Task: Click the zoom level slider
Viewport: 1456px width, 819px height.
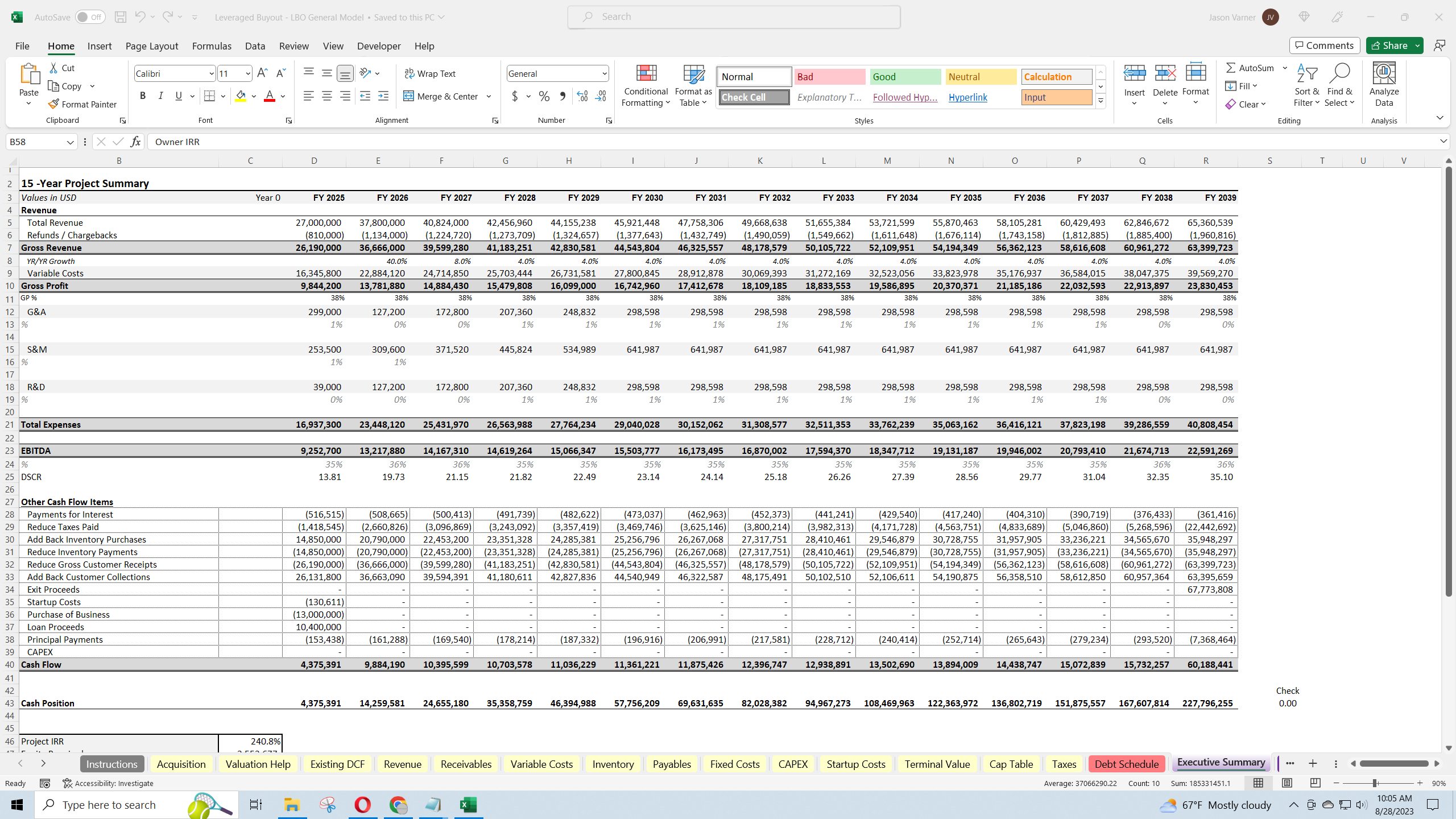Action: coord(1375,783)
